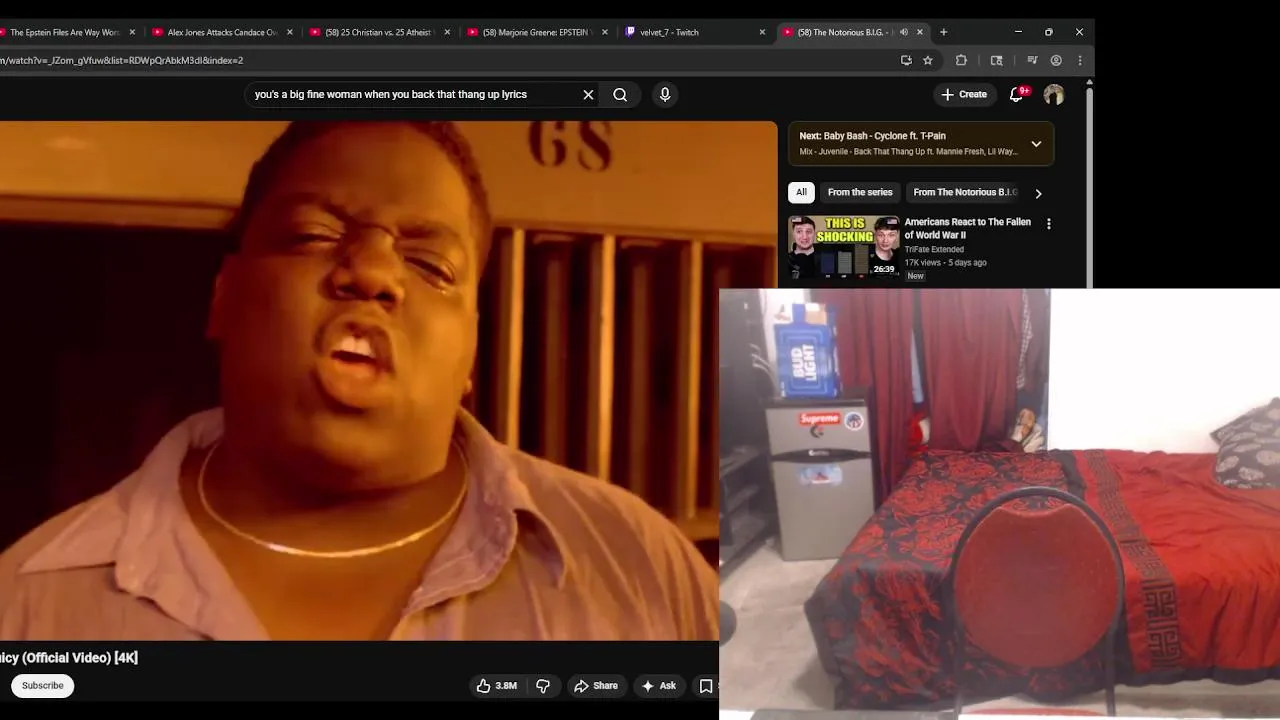This screenshot has width=1280, height=720.
Task: Open the media controls icon in toolbar
Action: 1032,60
